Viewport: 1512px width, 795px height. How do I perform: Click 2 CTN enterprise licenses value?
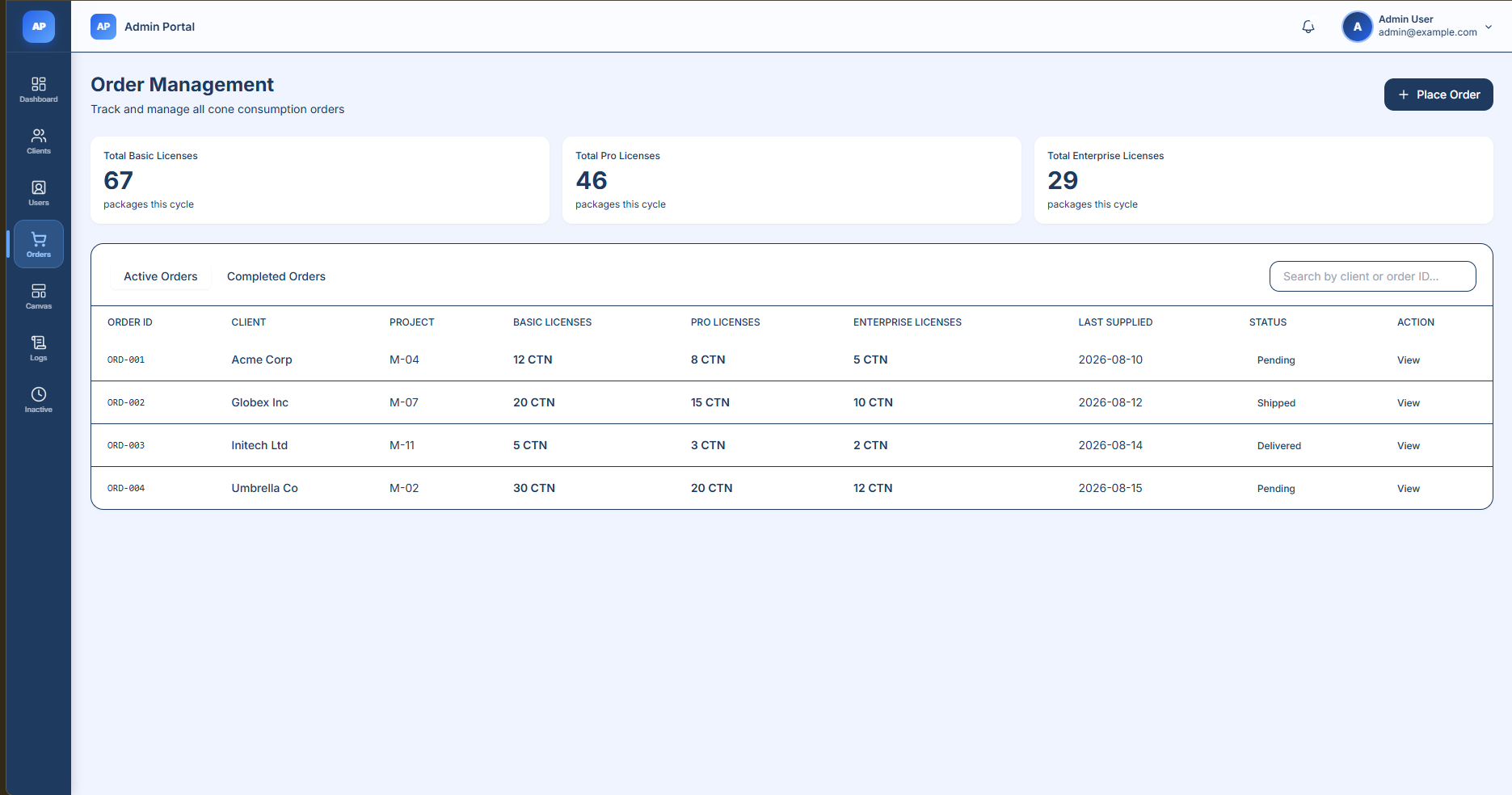tap(870, 445)
